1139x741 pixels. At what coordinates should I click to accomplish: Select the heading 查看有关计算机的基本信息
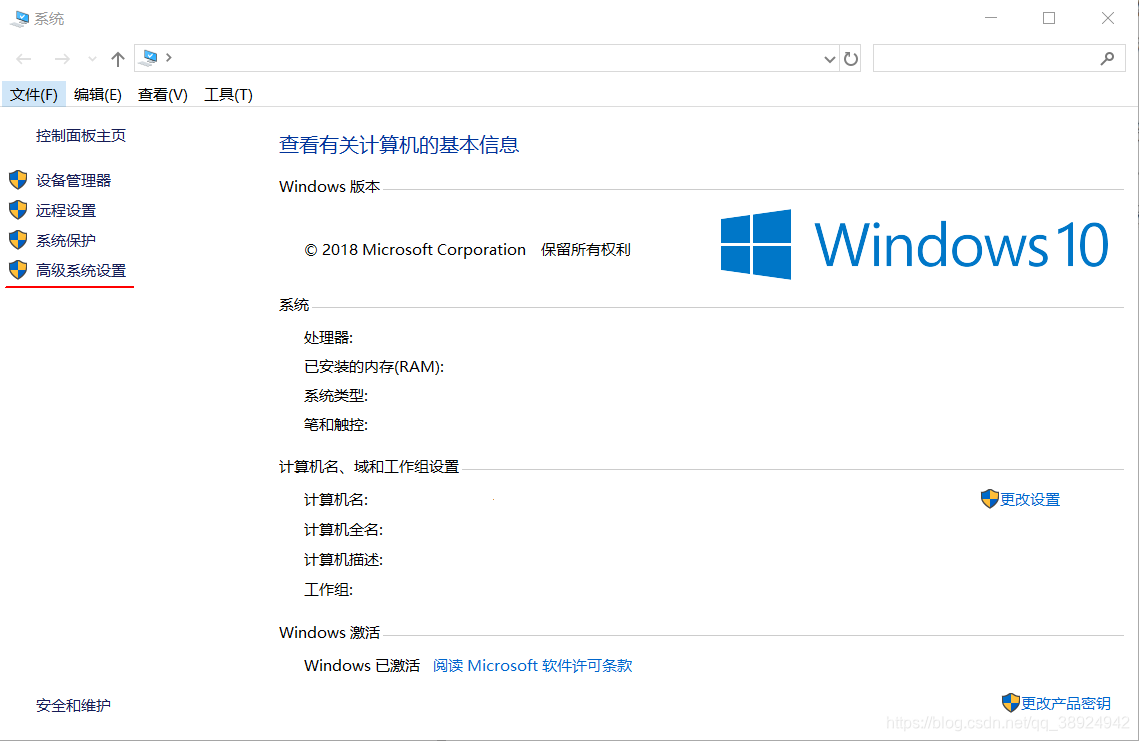(399, 145)
